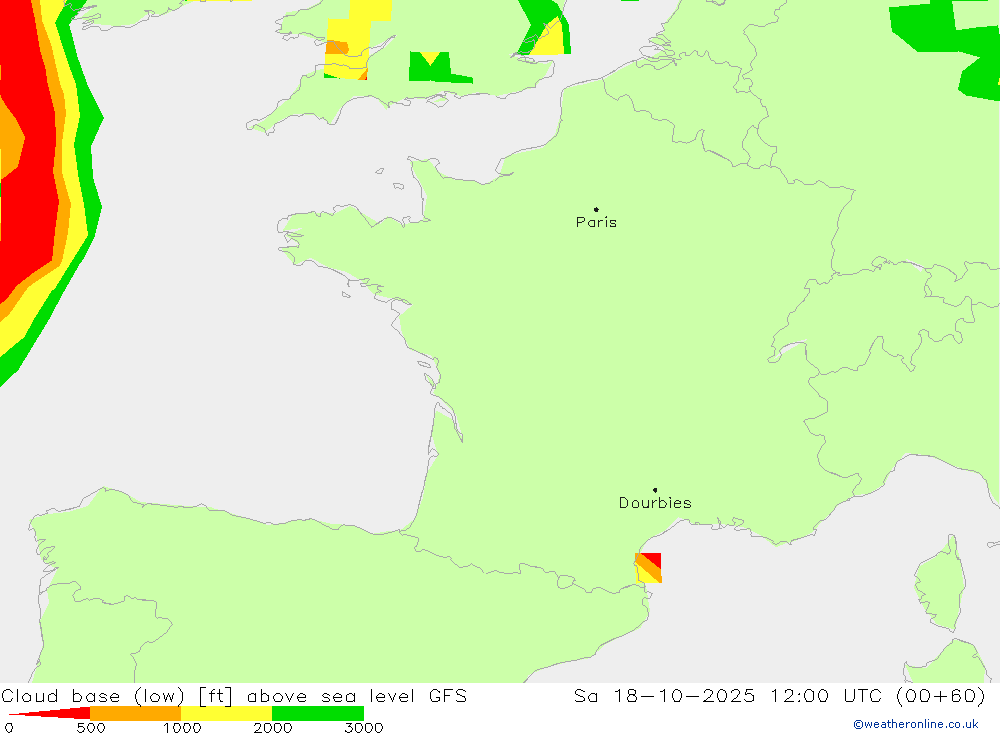The width and height of the screenshot is (1000, 733).
Task: Click the legend value 3000
Action: (364, 727)
